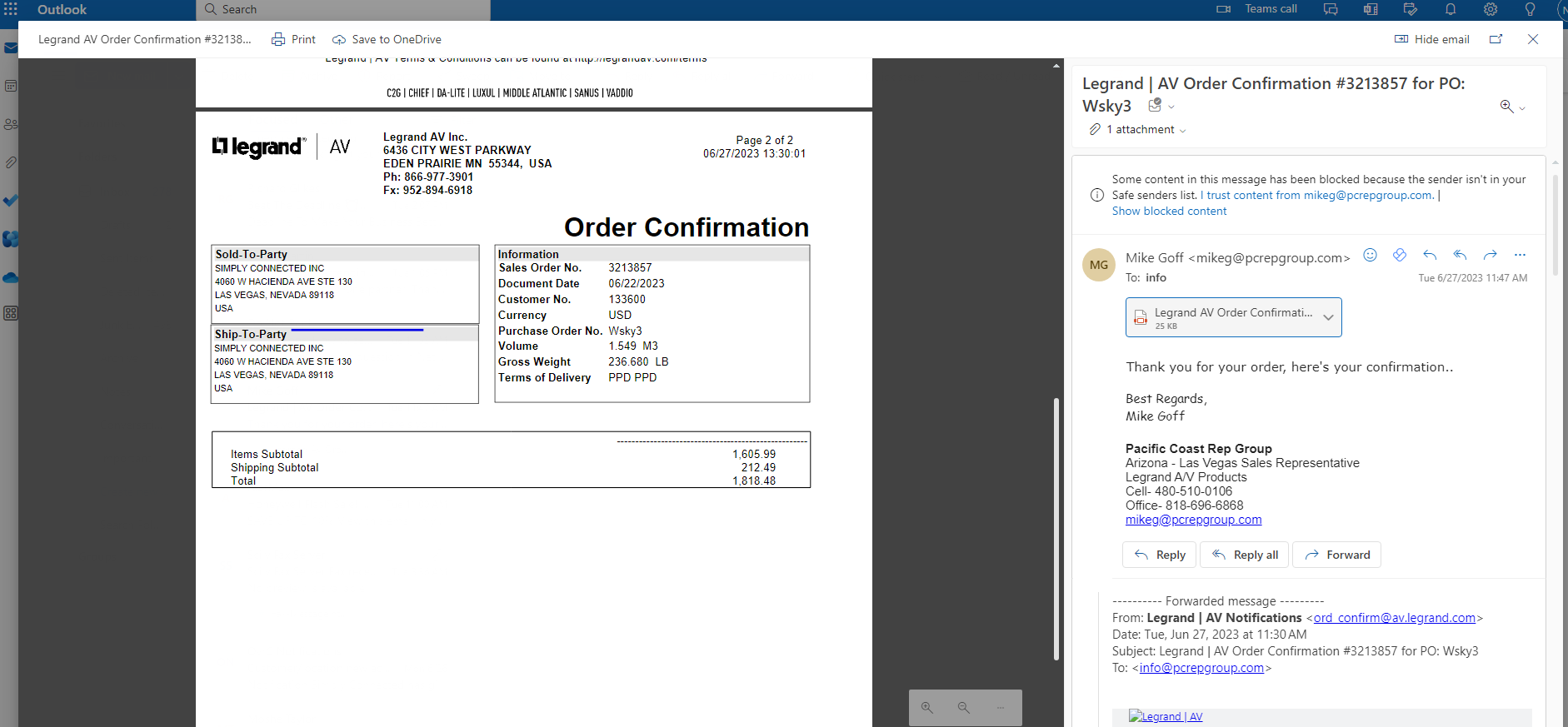Open More apps icon in sidebar
This screenshot has width=1568, height=727.
[11, 313]
